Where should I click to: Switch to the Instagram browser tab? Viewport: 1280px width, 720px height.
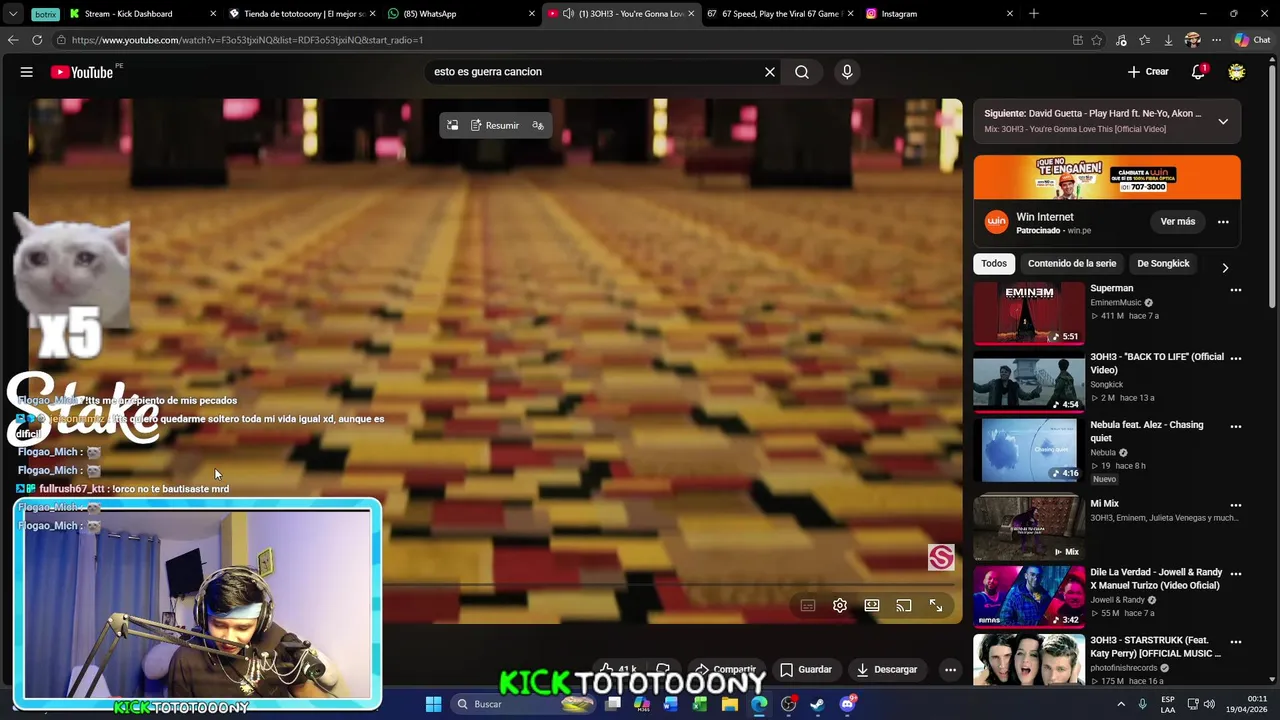point(937,14)
